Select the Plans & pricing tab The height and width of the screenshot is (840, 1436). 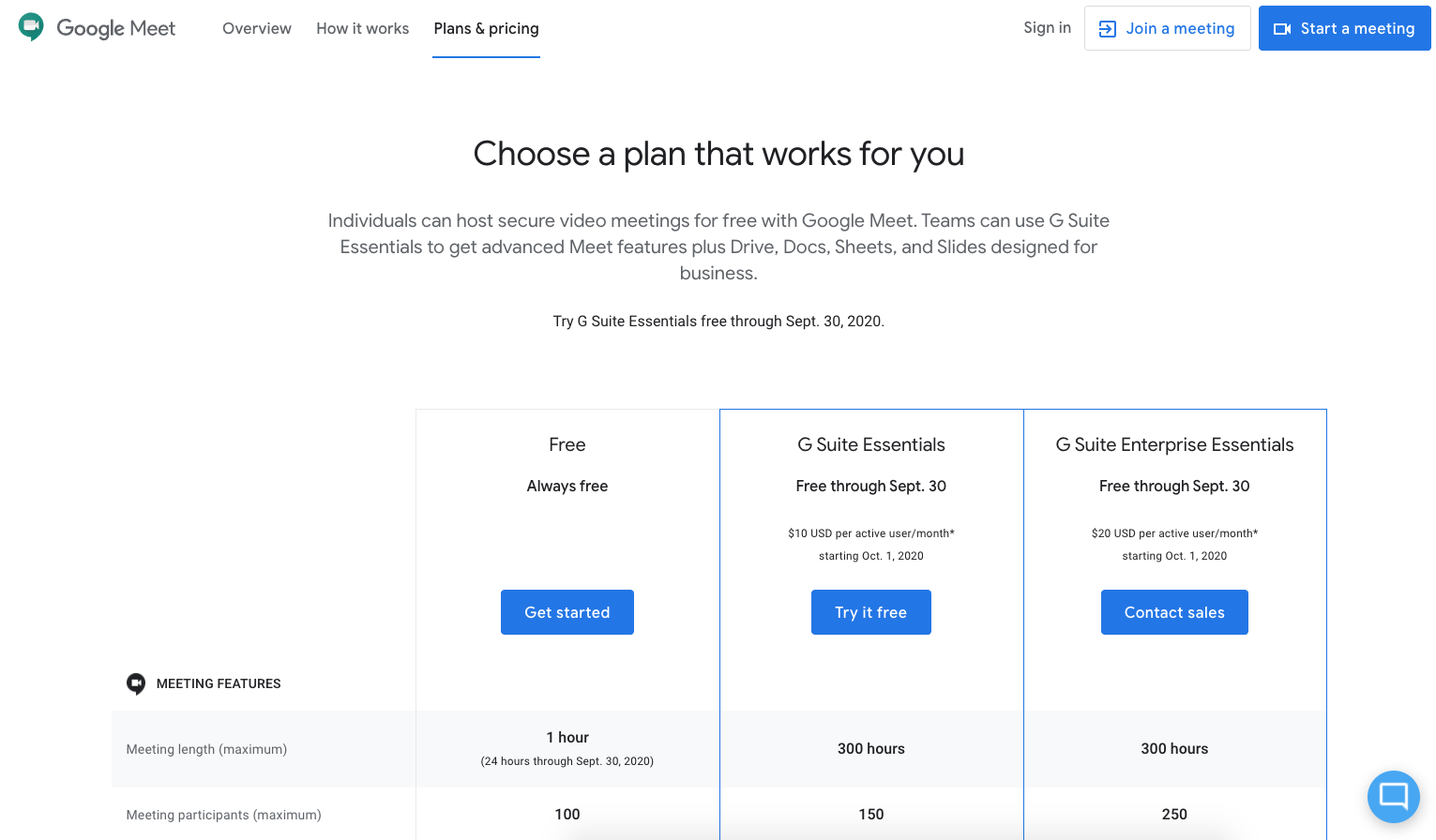point(486,28)
